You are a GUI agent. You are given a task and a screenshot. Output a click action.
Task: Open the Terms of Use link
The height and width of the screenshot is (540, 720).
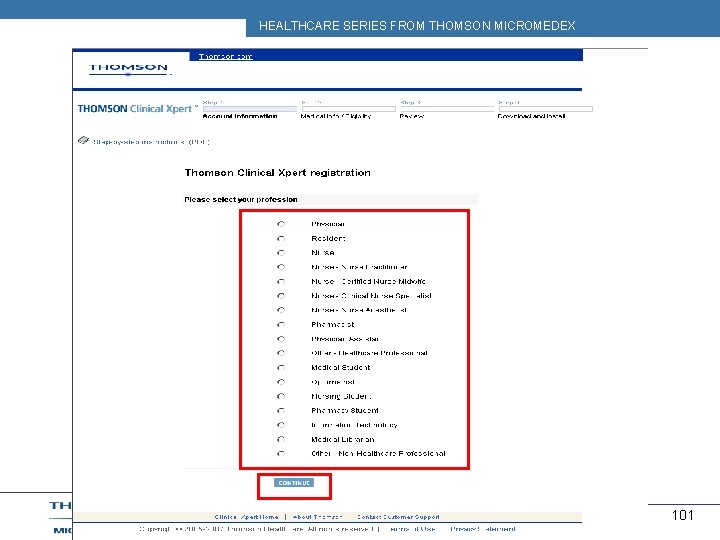click(x=410, y=529)
